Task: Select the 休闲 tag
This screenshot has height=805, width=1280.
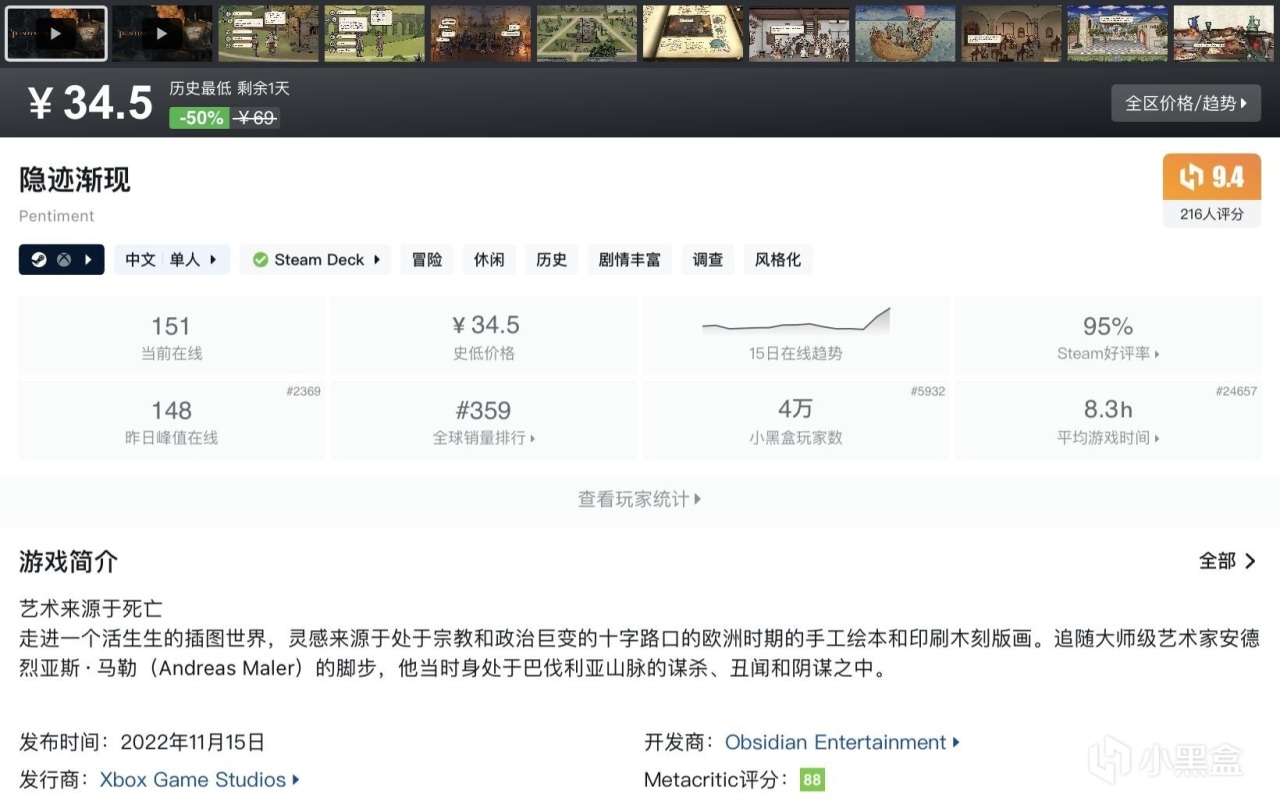Action: 489,260
